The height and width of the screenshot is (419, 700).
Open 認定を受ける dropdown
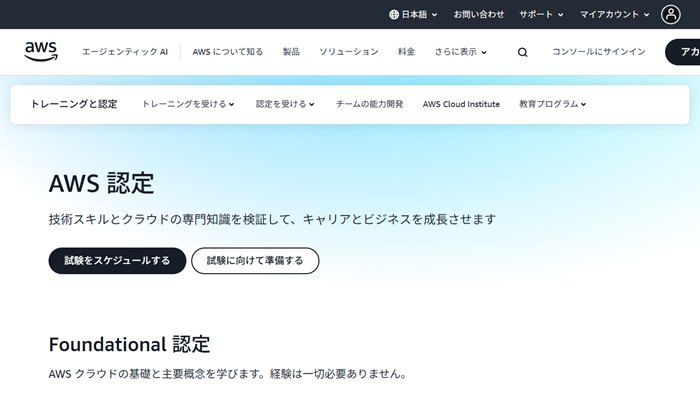pos(285,104)
